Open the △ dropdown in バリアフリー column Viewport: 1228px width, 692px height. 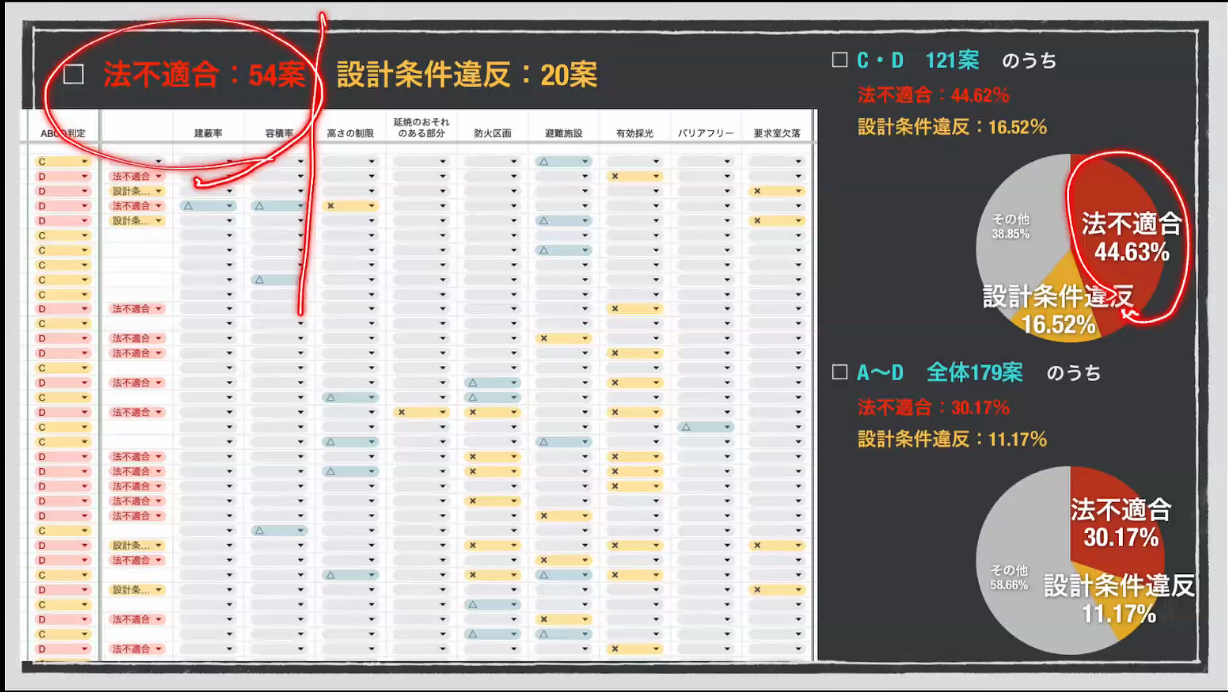tap(706, 427)
